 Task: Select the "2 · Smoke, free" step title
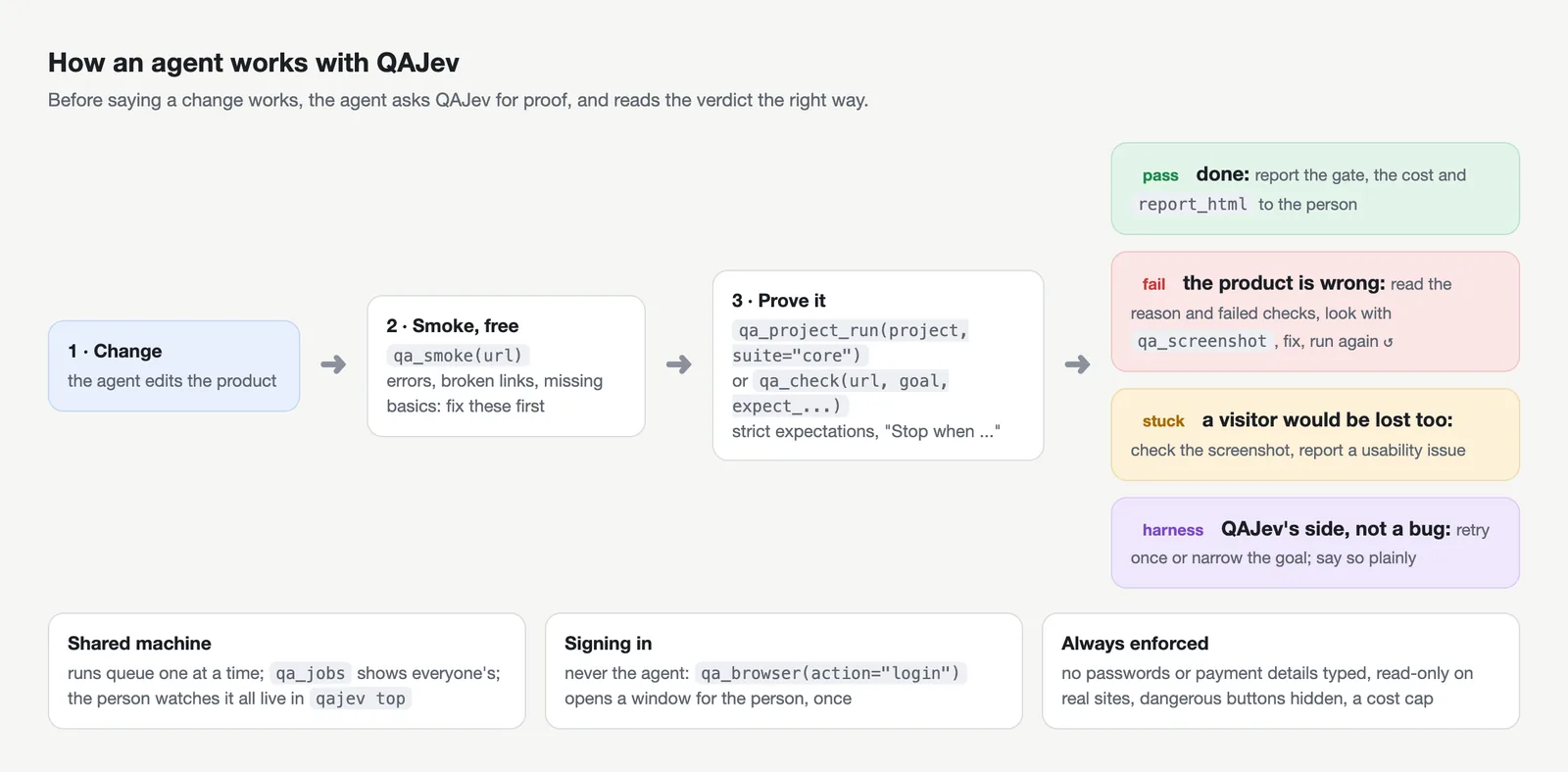(453, 325)
